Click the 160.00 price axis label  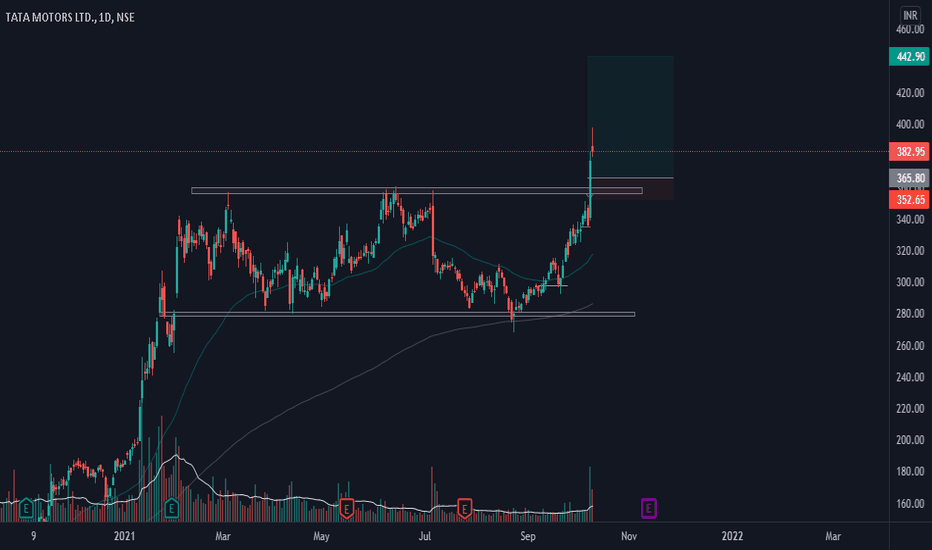(910, 504)
